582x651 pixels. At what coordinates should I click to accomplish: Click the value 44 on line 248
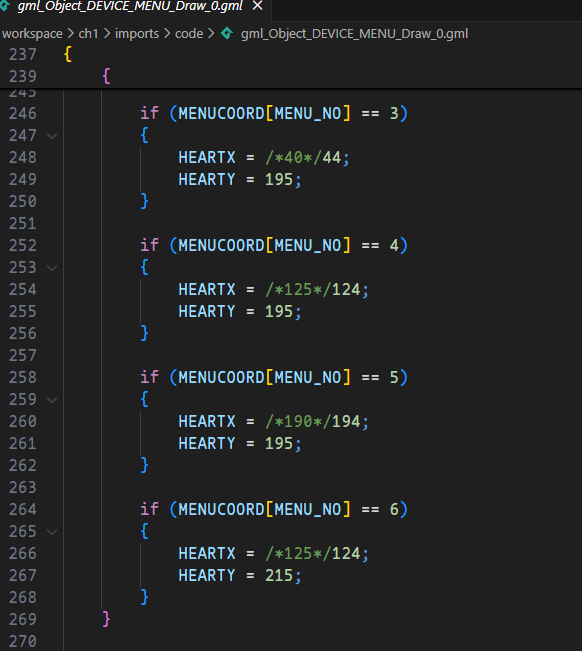[332, 157]
